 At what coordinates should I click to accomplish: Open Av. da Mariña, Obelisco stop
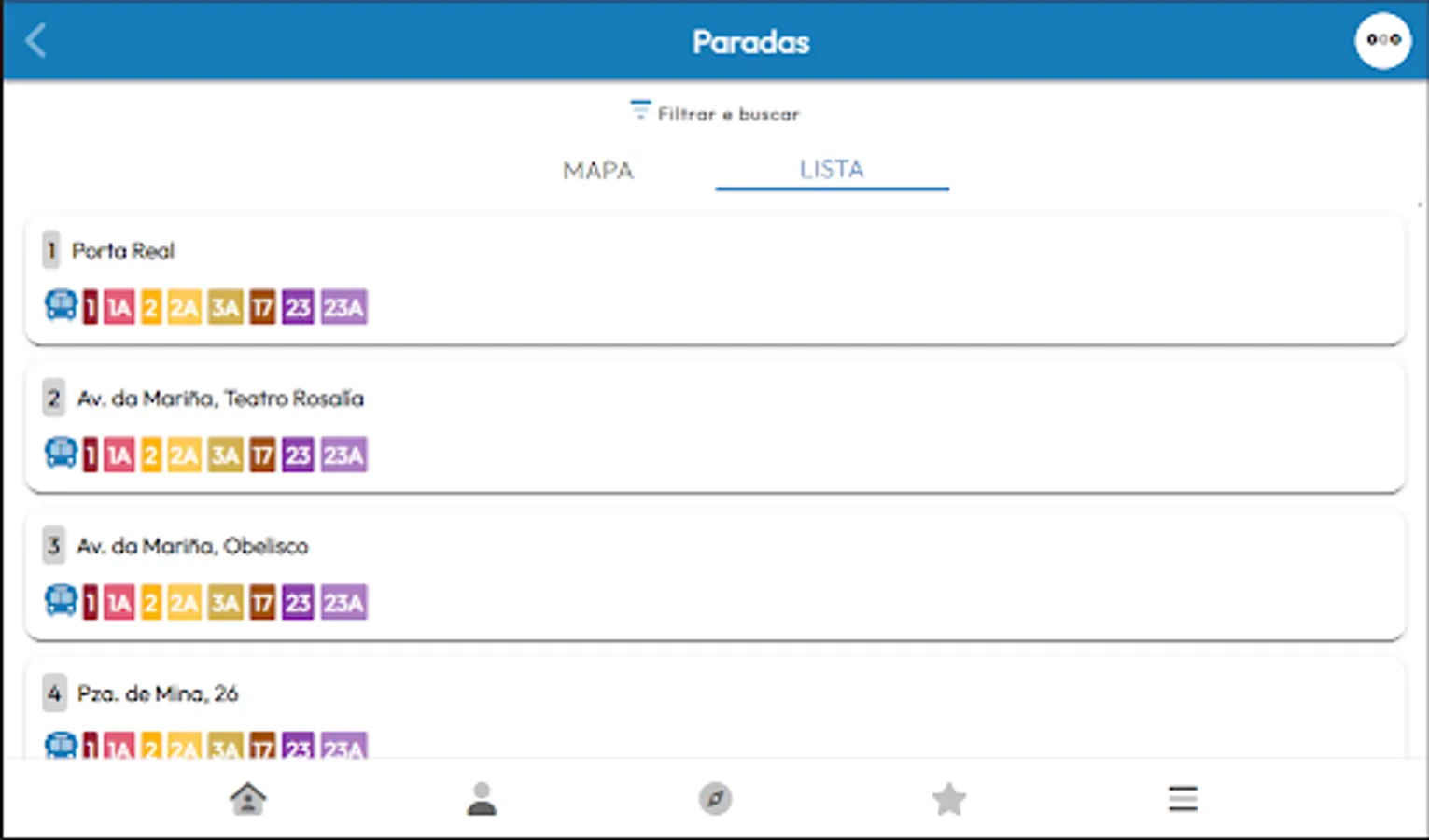(x=192, y=546)
